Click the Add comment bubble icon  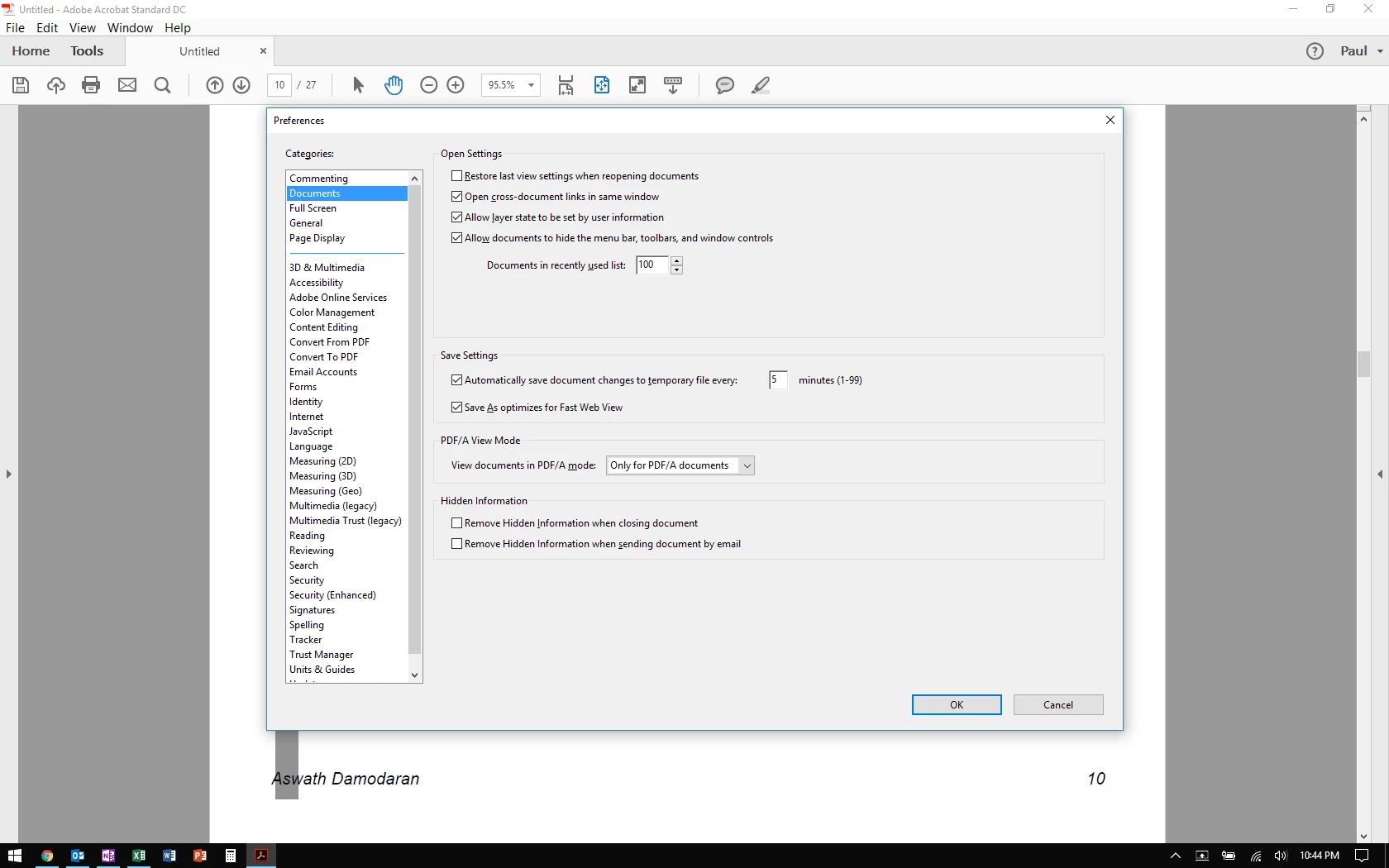(x=724, y=85)
